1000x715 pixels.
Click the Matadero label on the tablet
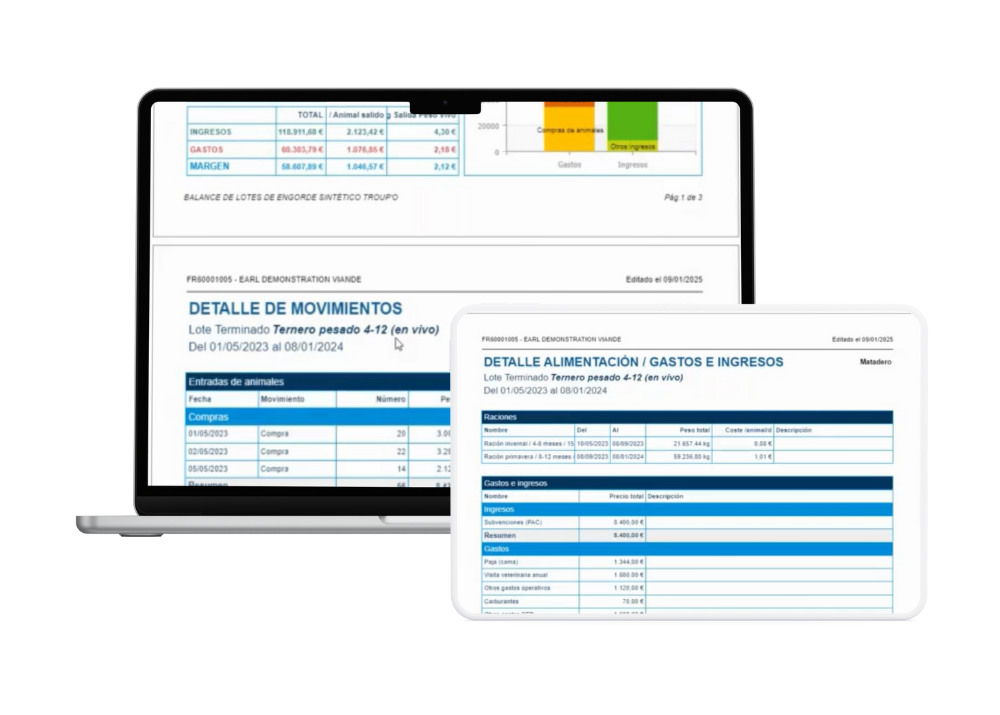874,362
